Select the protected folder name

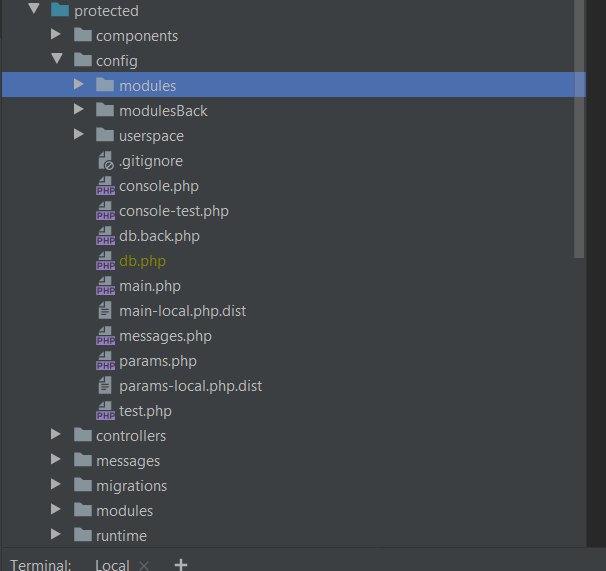(x=106, y=11)
